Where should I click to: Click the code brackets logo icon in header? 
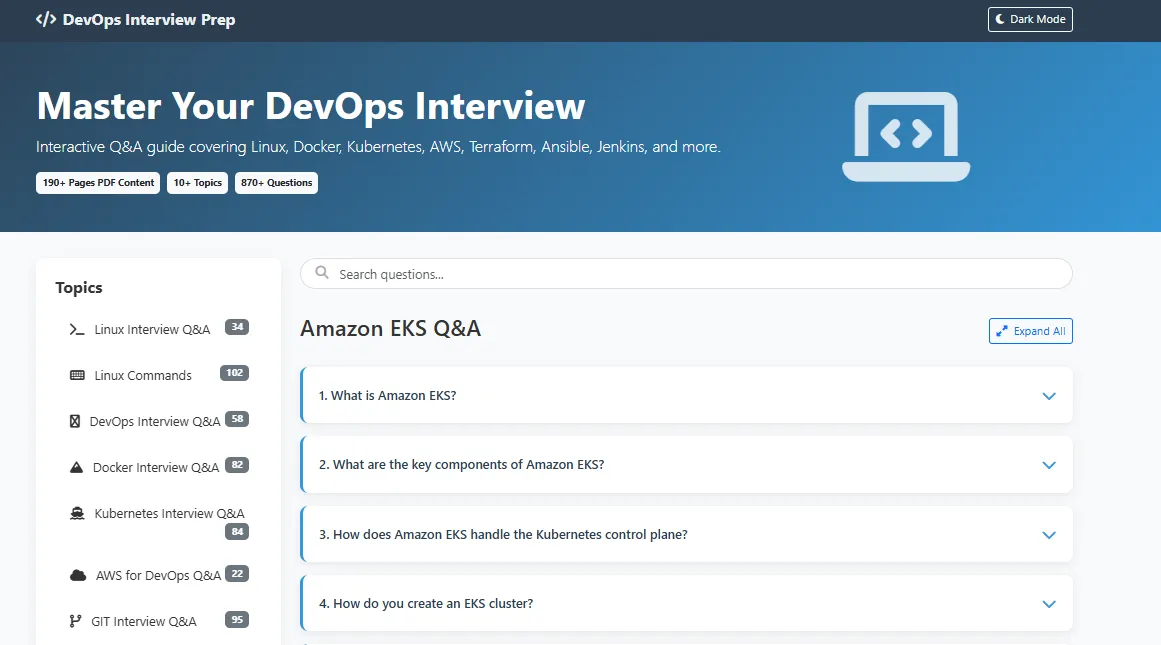click(46, 20)
